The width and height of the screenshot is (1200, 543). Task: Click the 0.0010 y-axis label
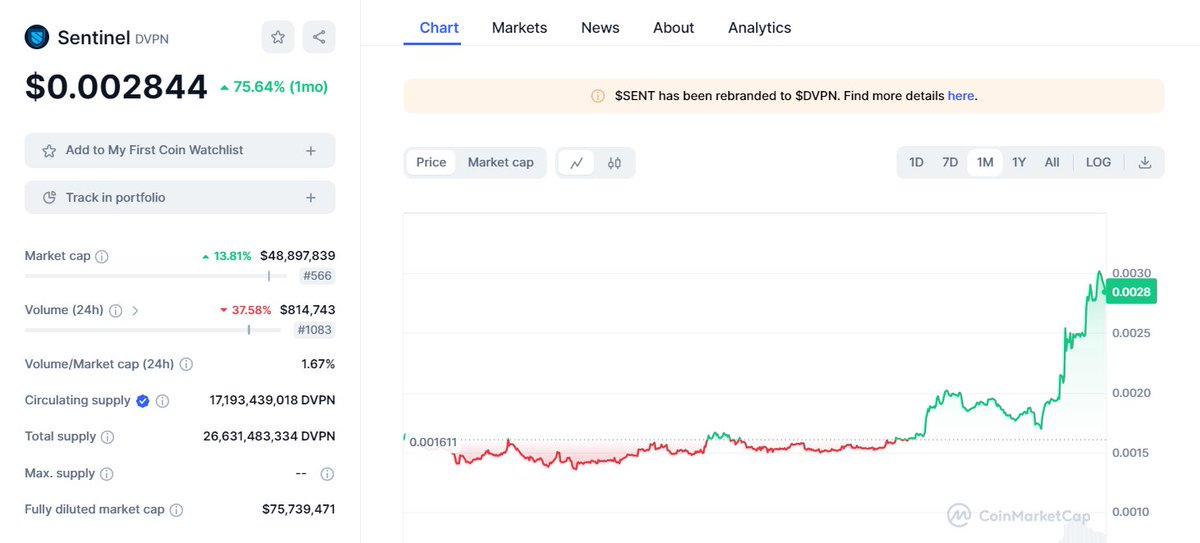[1131, 512]
